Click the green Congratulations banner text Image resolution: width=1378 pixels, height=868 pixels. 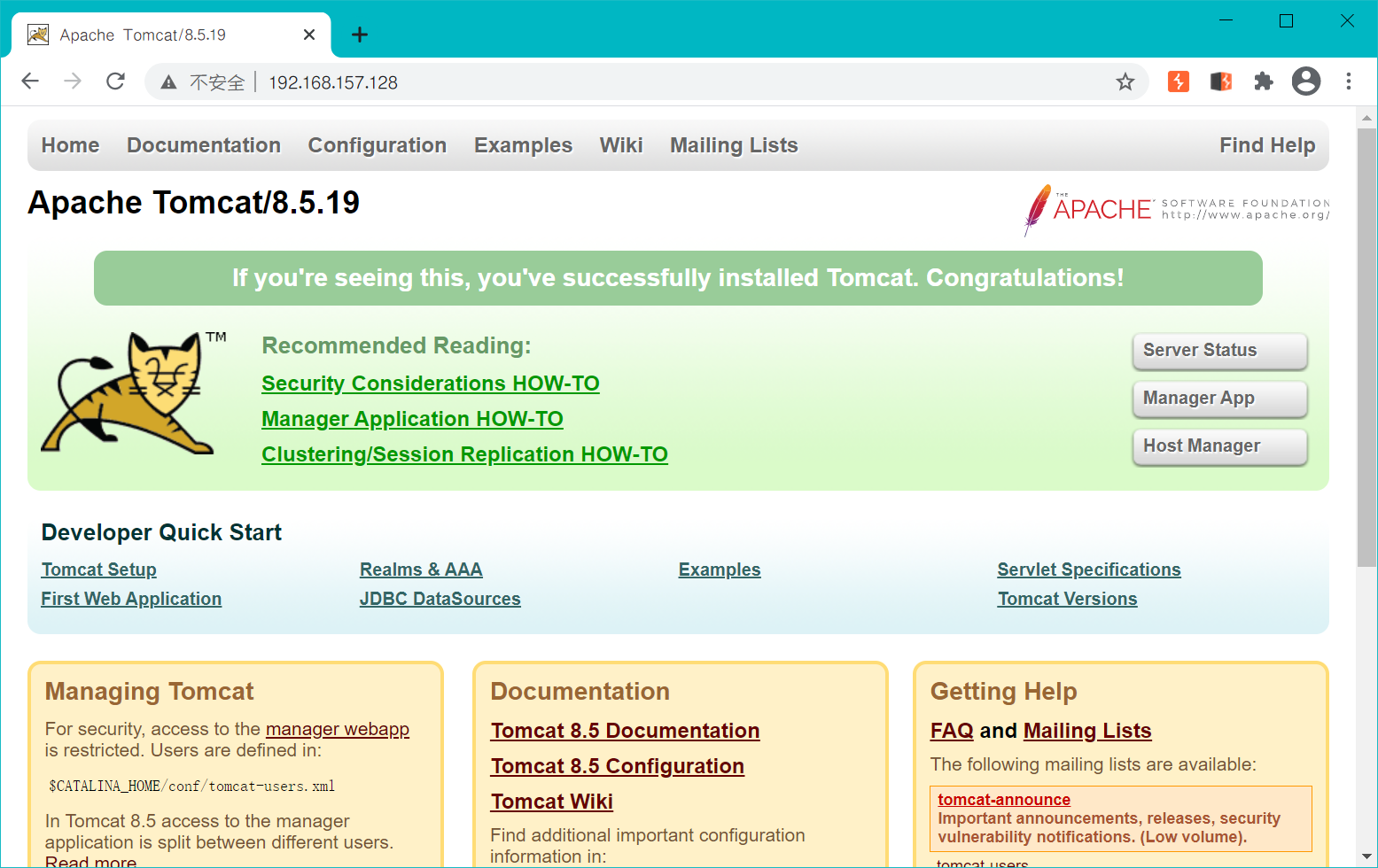[x=678, y=278]
